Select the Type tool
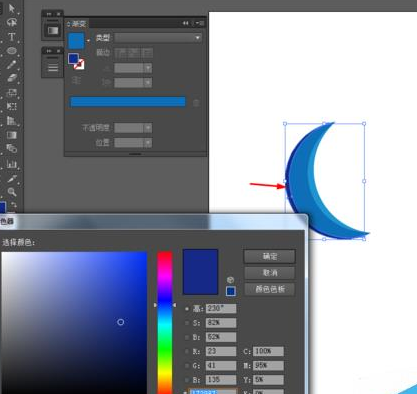 point(12,37)
